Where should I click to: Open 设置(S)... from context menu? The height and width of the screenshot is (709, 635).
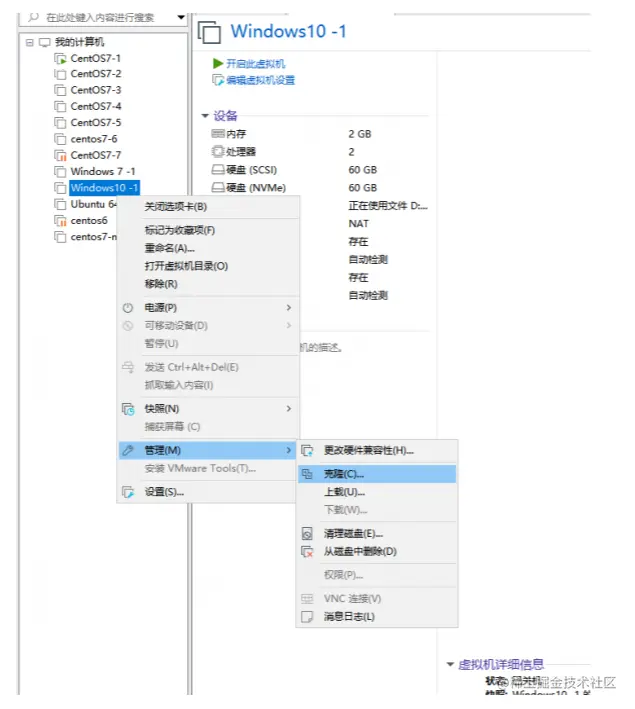(x=208, y=492)
